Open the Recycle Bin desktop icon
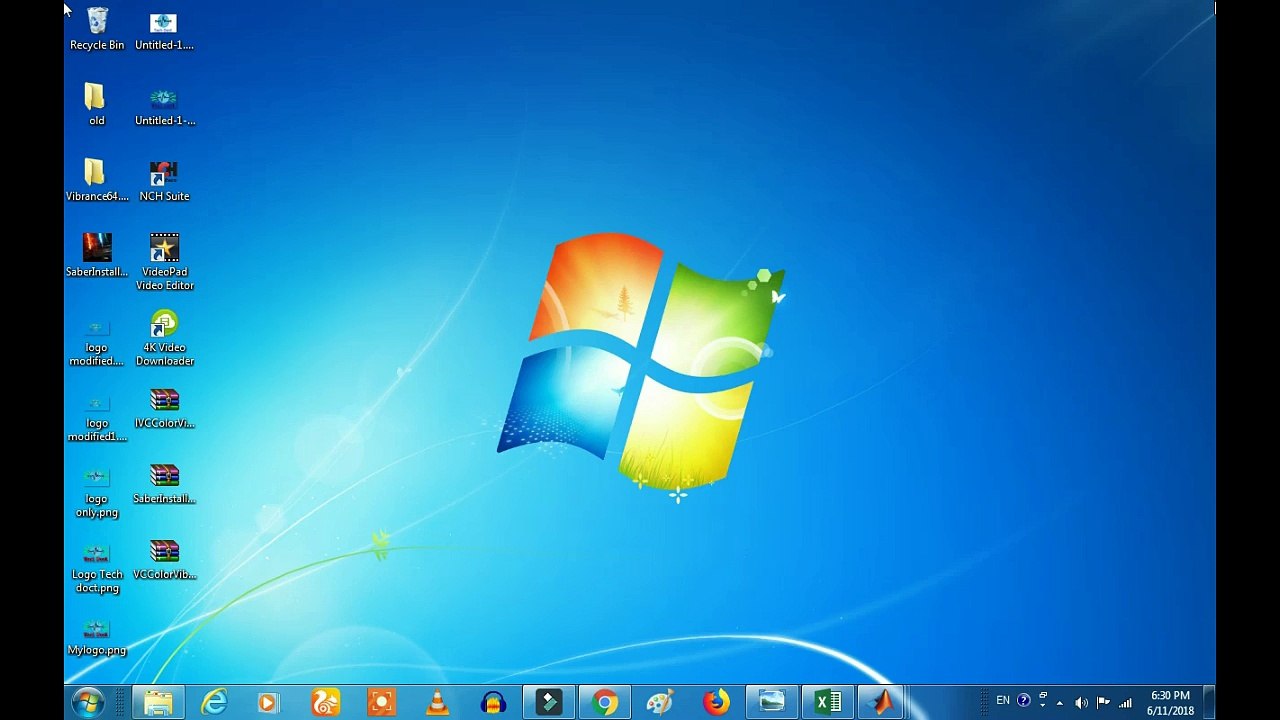This screenshot has width=1280, height=720. (97, 29)
